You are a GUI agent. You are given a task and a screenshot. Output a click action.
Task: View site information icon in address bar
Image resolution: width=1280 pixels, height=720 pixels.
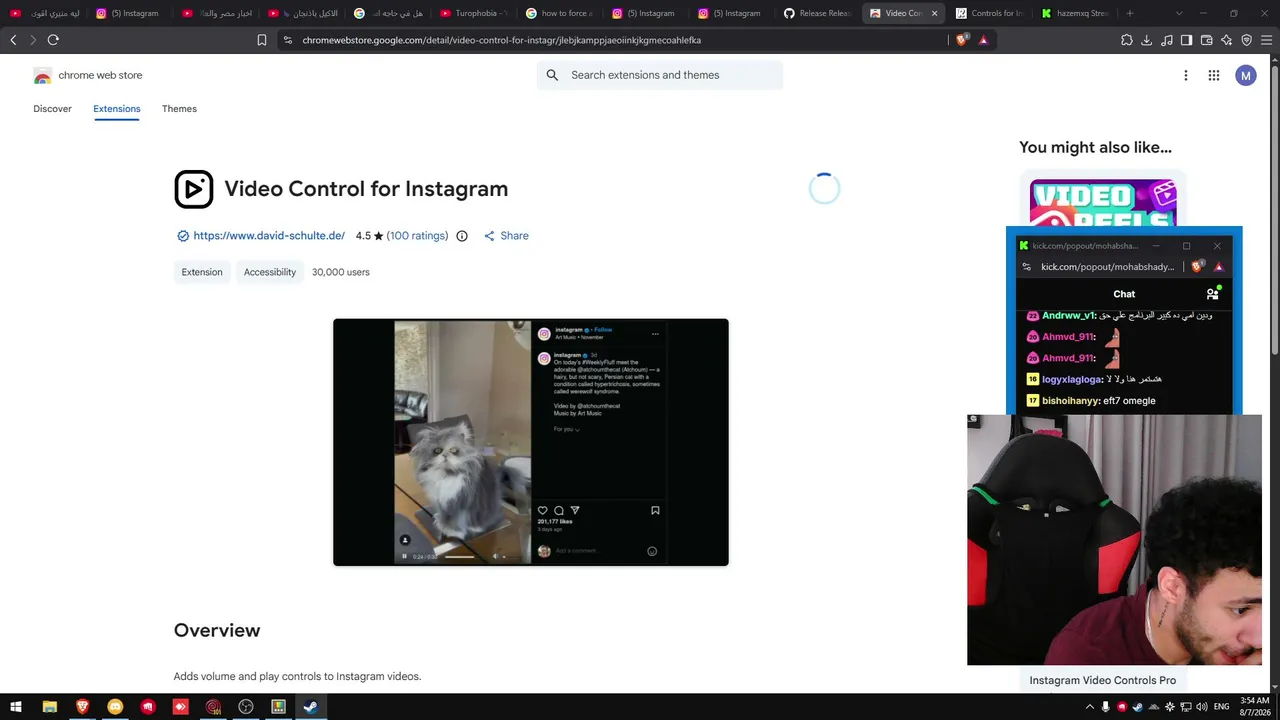coord(288,40)
